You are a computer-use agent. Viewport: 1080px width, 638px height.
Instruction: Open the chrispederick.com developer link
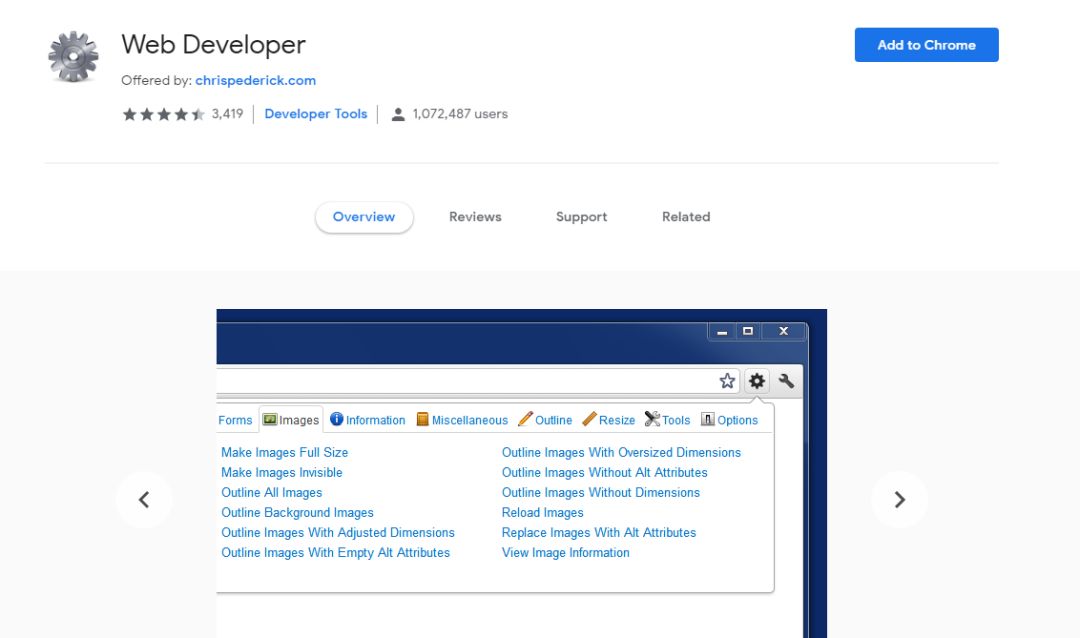(x=255, y=80)
